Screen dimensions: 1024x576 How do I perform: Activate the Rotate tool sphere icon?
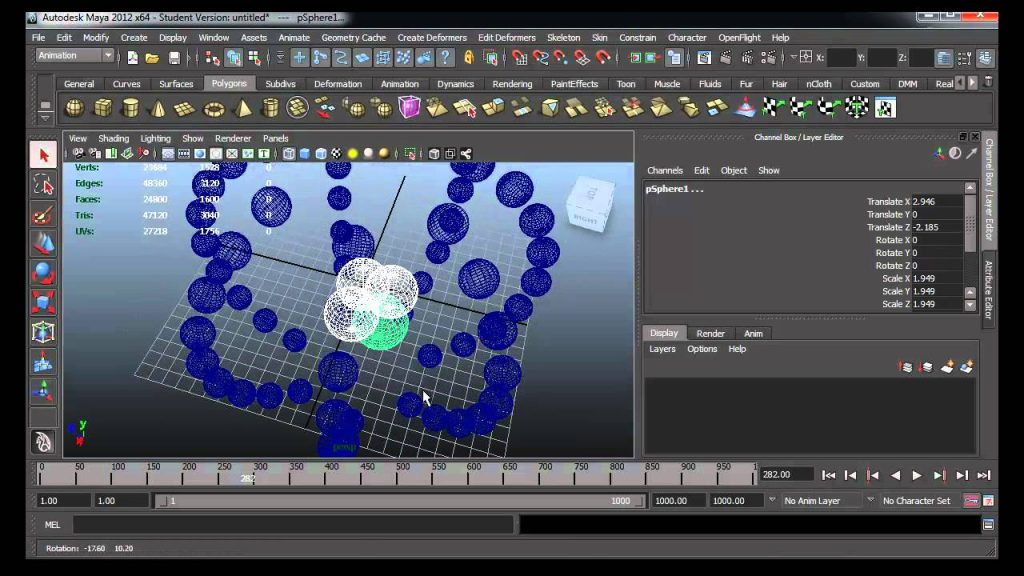tap(43, 274)
